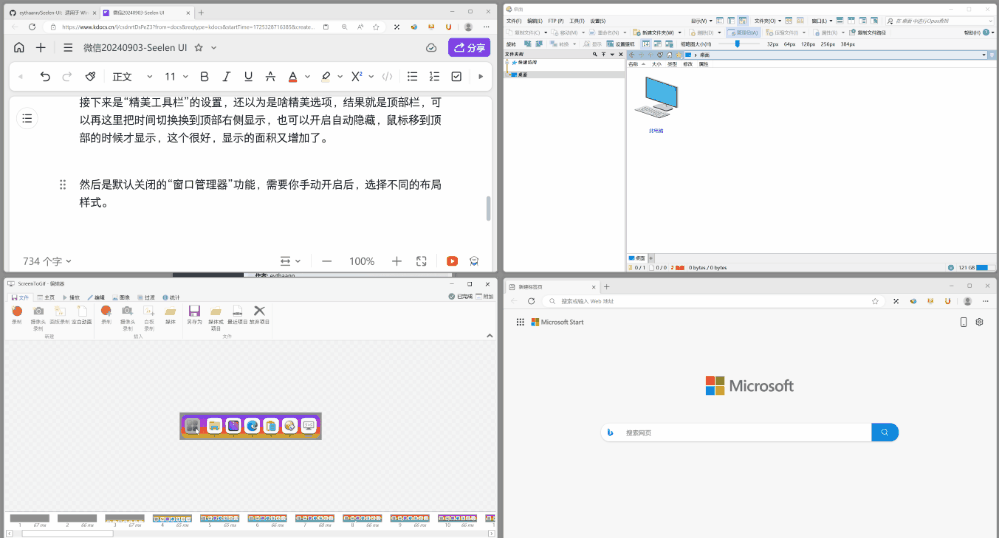This screenshot has height=538, width=999.
Task: Click the discard project X icon
Action: pos(259,312)
